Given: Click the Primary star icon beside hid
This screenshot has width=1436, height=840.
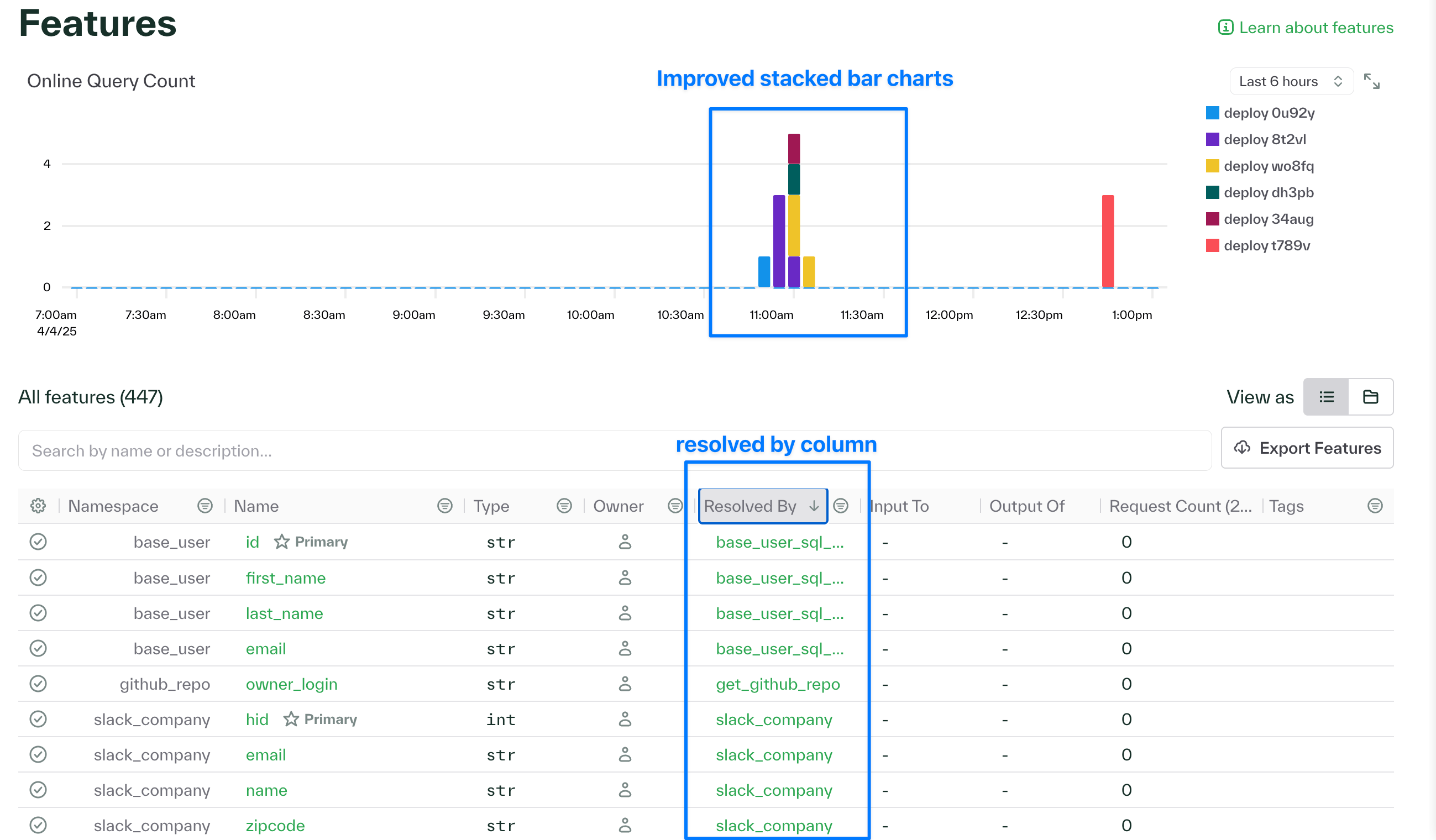Looking at the screenshot, I should (291, 719).
